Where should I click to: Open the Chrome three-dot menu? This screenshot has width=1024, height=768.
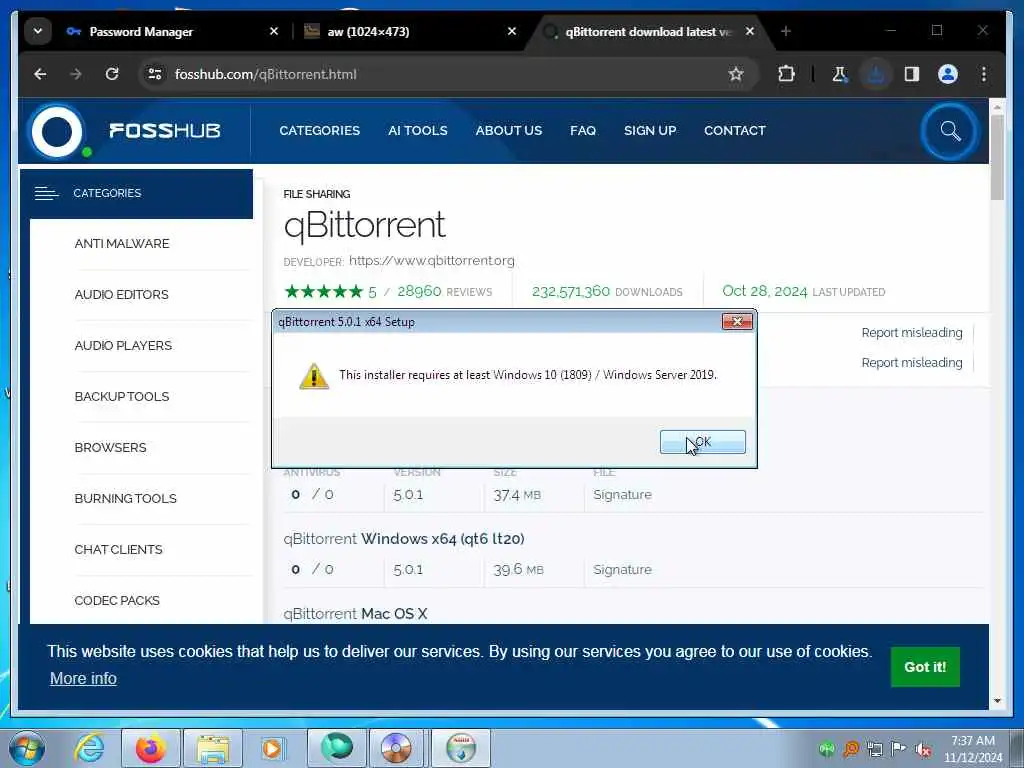click(x=984, y=74)
